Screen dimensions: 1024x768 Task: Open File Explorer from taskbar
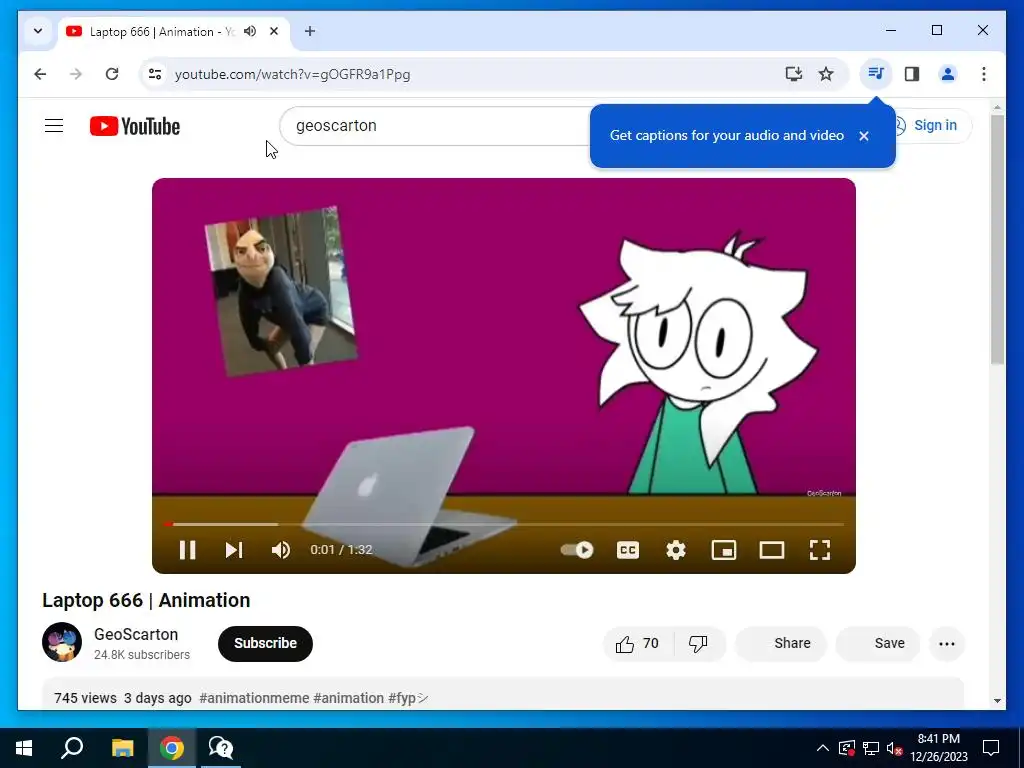pyautogui.click(x=122, y=748)
